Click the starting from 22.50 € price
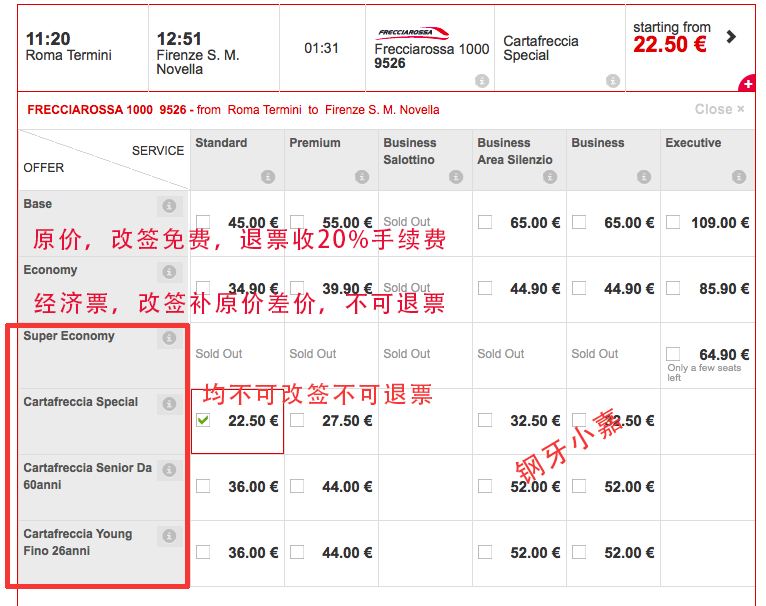The image size is (766, 606). pos(670,45)
